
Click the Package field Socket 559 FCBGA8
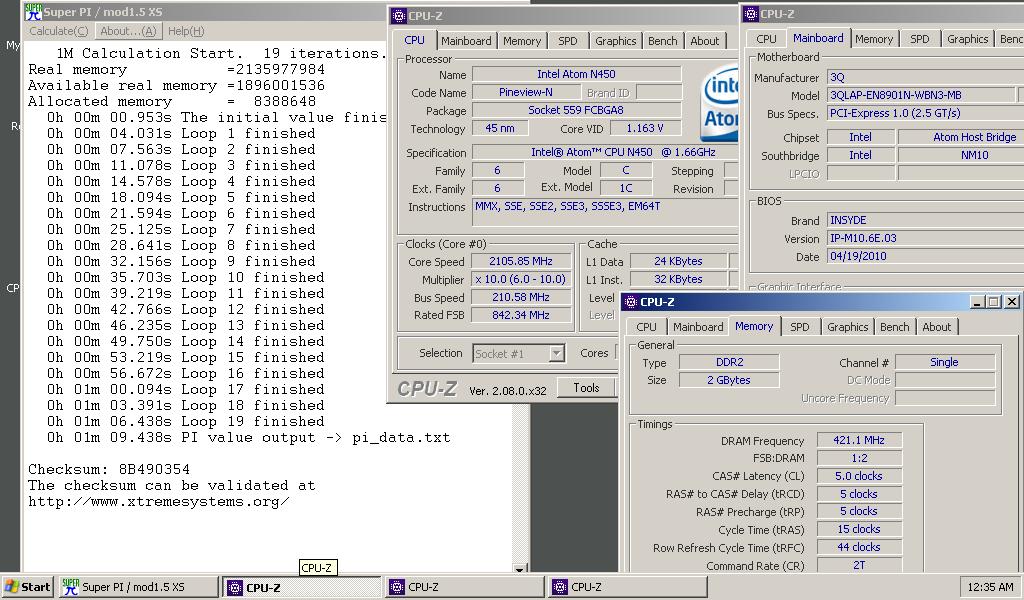click(577, 110)
